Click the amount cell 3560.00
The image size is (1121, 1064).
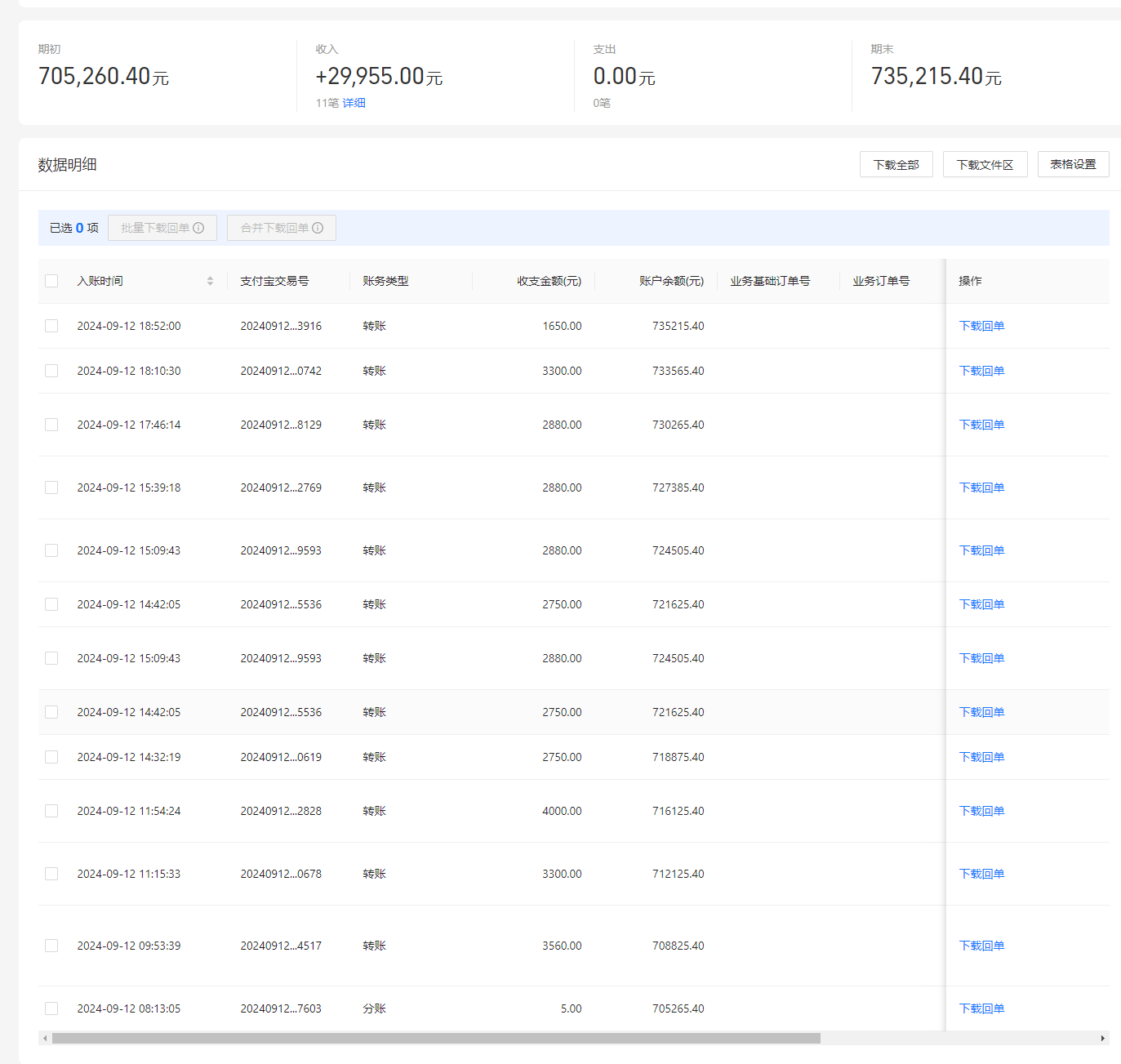[x=562, y=946]
